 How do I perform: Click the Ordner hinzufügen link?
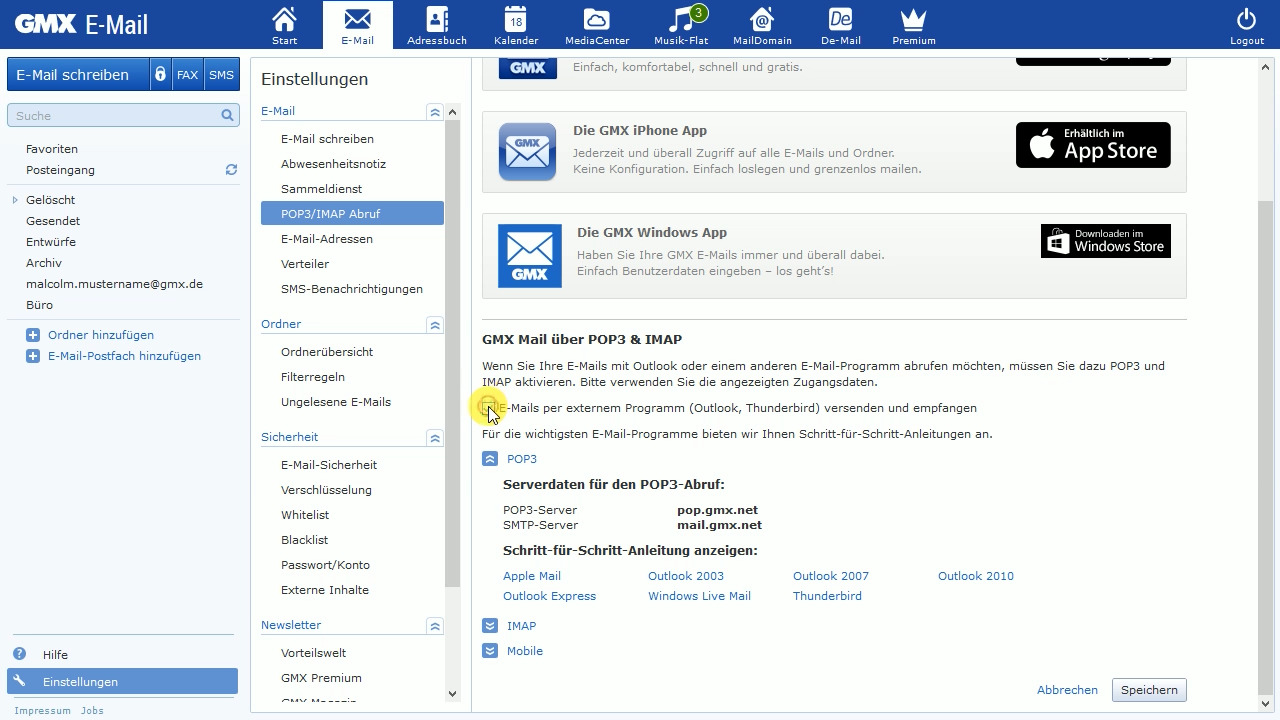coord(101,335)
